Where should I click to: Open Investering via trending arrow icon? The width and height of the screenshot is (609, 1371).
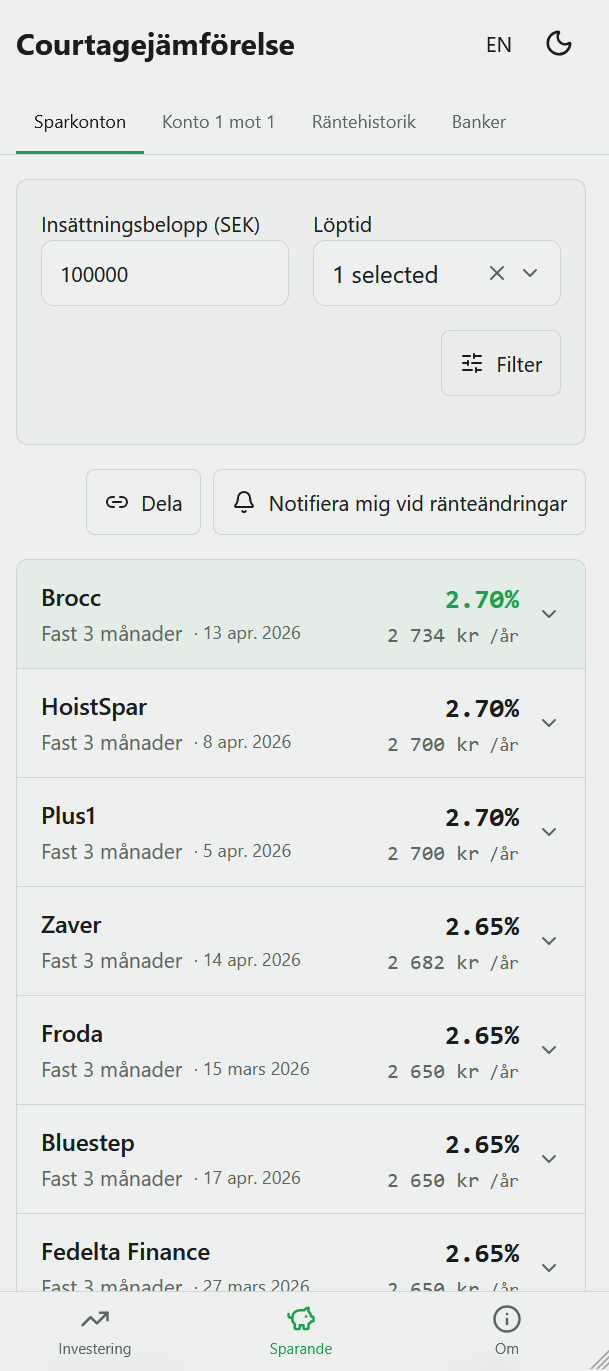pyautogui.click(x=95, y=1319)
